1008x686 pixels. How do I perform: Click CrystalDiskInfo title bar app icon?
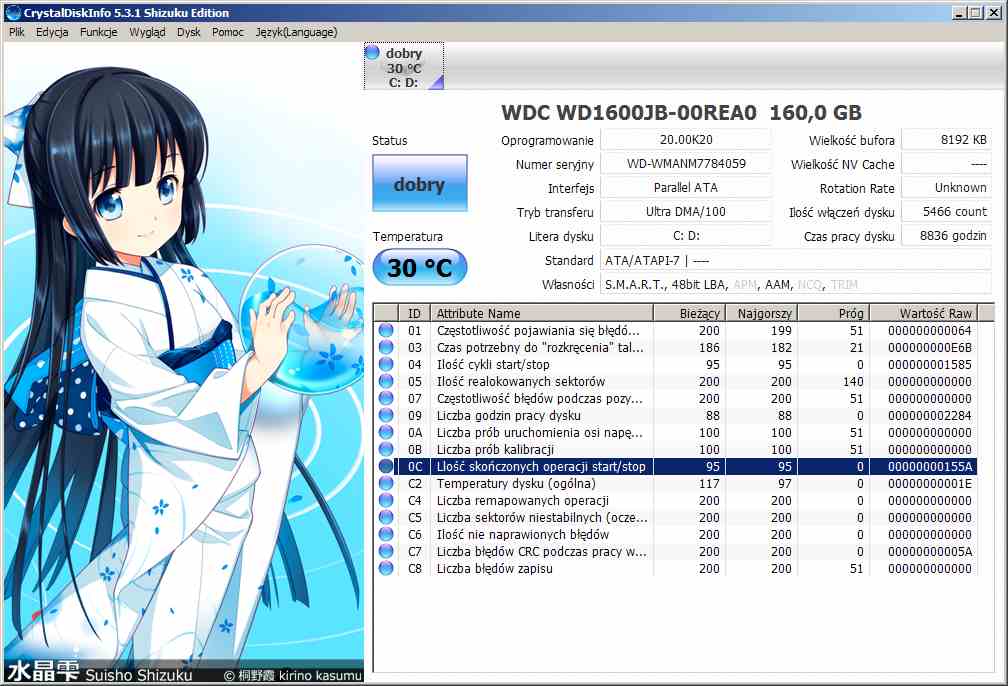coord(12,12)
